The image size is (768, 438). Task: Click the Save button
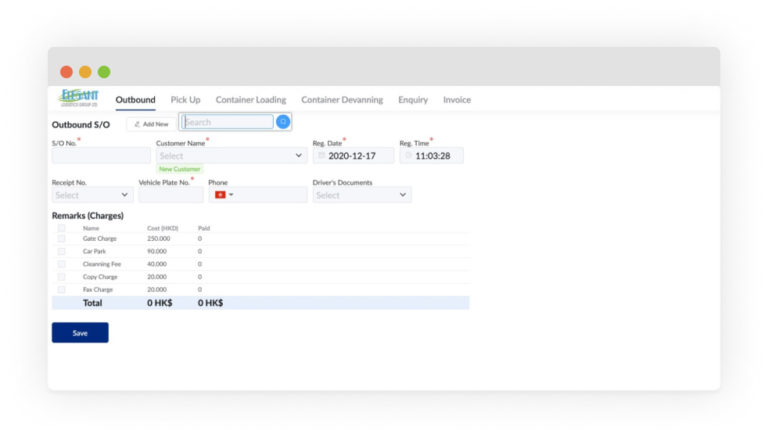80,333
